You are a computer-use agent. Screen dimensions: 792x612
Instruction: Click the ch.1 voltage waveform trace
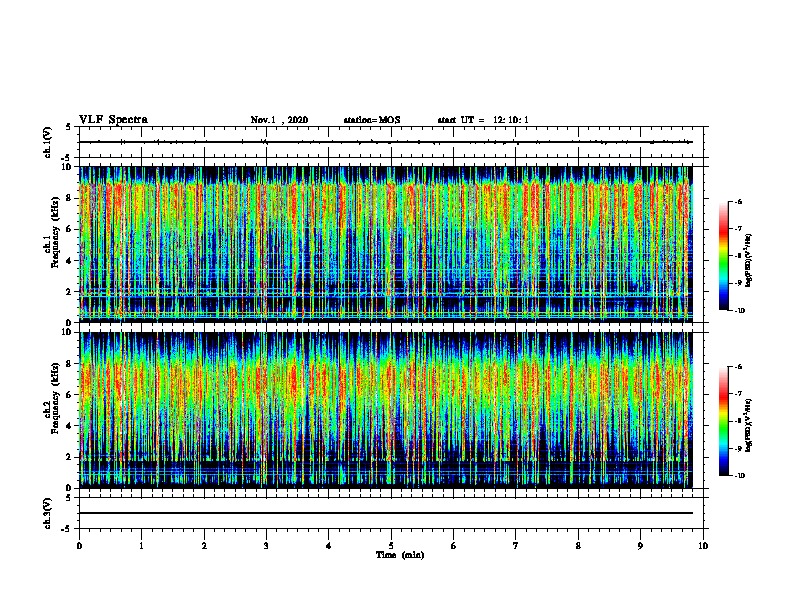(x=386, y=142)
